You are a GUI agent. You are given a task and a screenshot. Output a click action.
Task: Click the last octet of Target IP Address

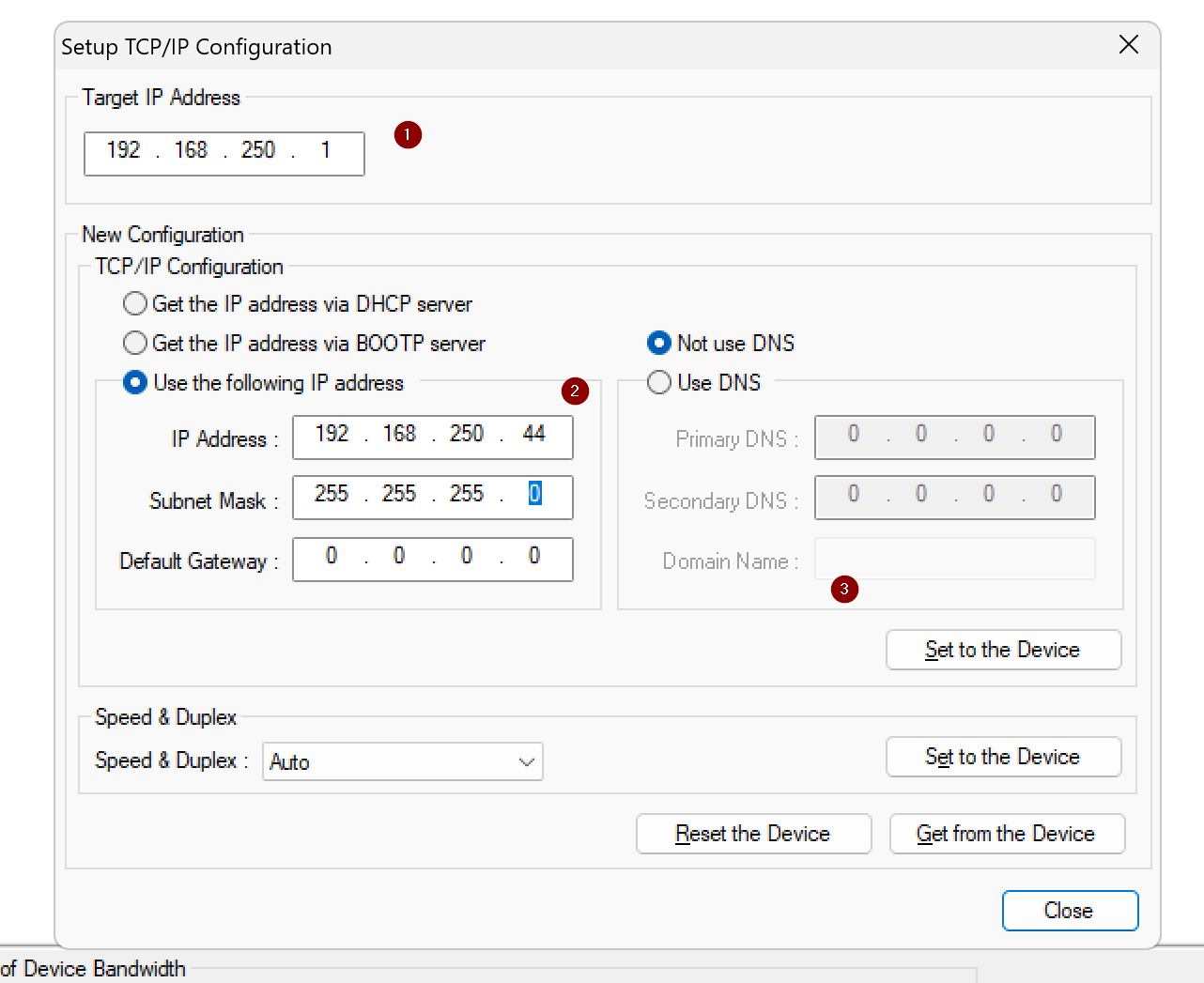325,151
